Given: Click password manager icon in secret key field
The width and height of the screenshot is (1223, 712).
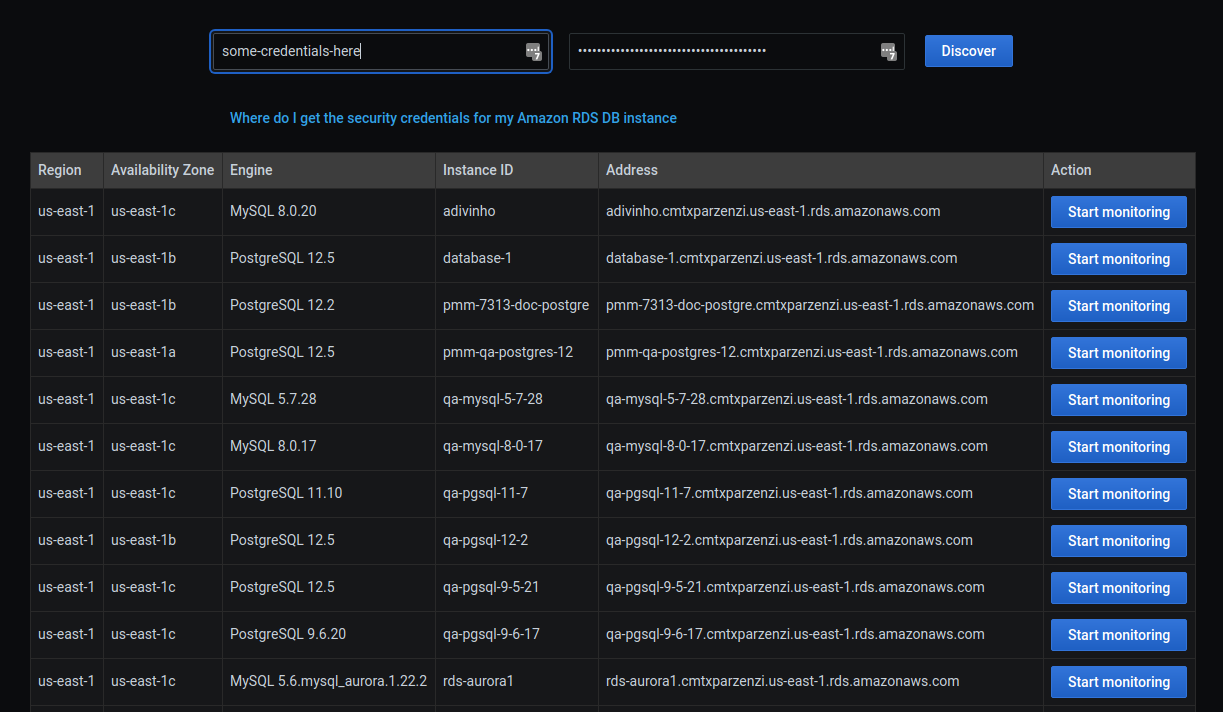Looking at the screenshot, I should (888, 52).
